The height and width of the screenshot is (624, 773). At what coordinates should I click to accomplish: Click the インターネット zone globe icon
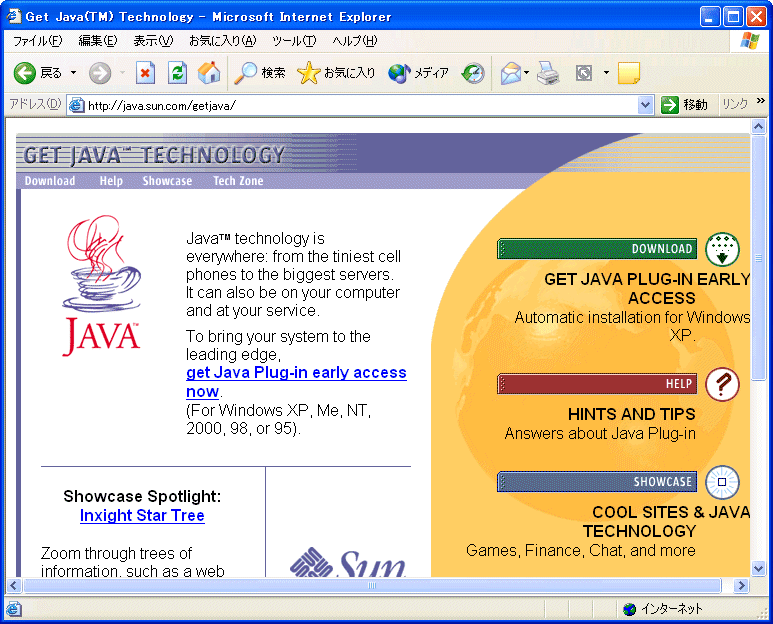[630, 609]
